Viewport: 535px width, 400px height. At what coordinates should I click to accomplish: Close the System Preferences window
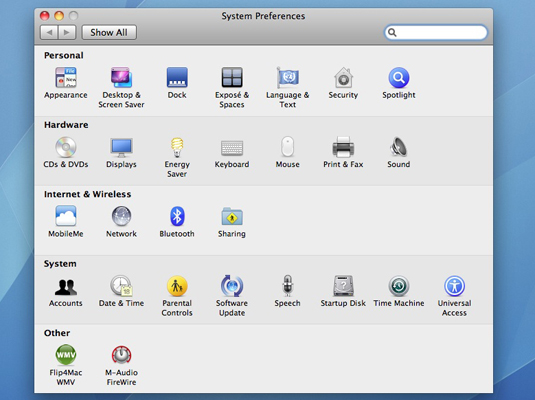[45, 16]
